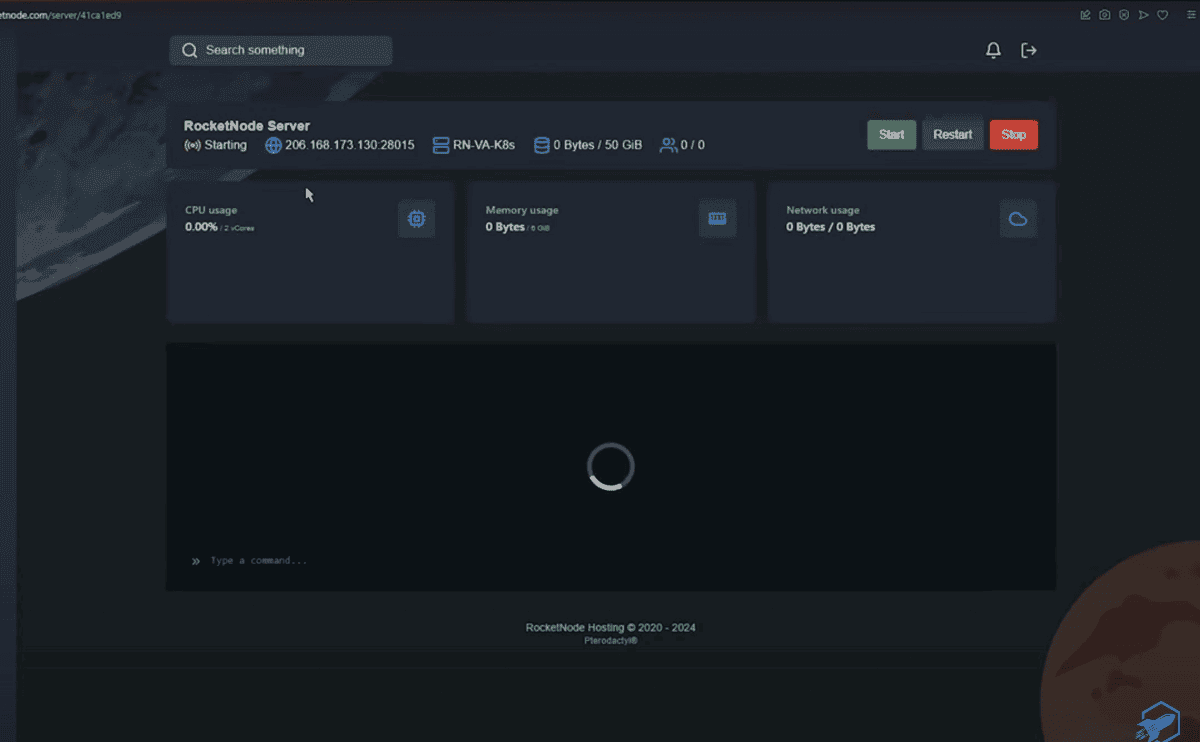
Task: Click the players count users icon
Action: pos(668,145)
